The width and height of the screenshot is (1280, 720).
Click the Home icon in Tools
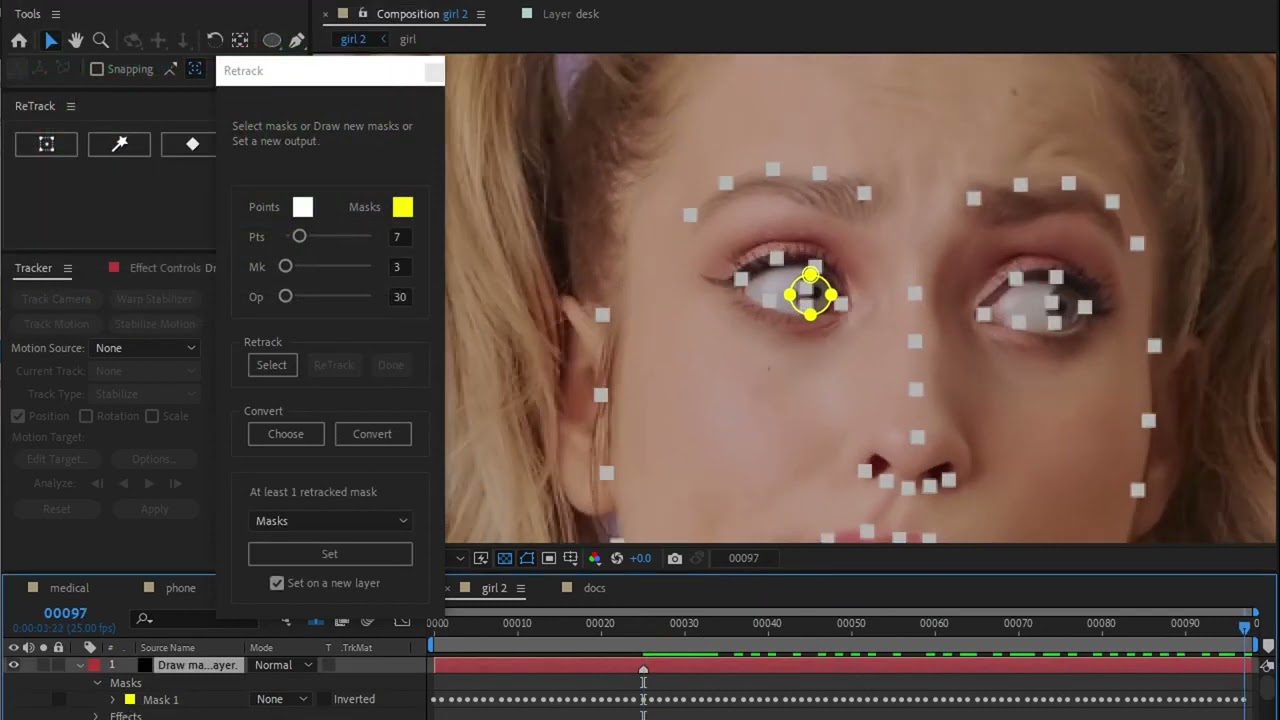[19, 41]
